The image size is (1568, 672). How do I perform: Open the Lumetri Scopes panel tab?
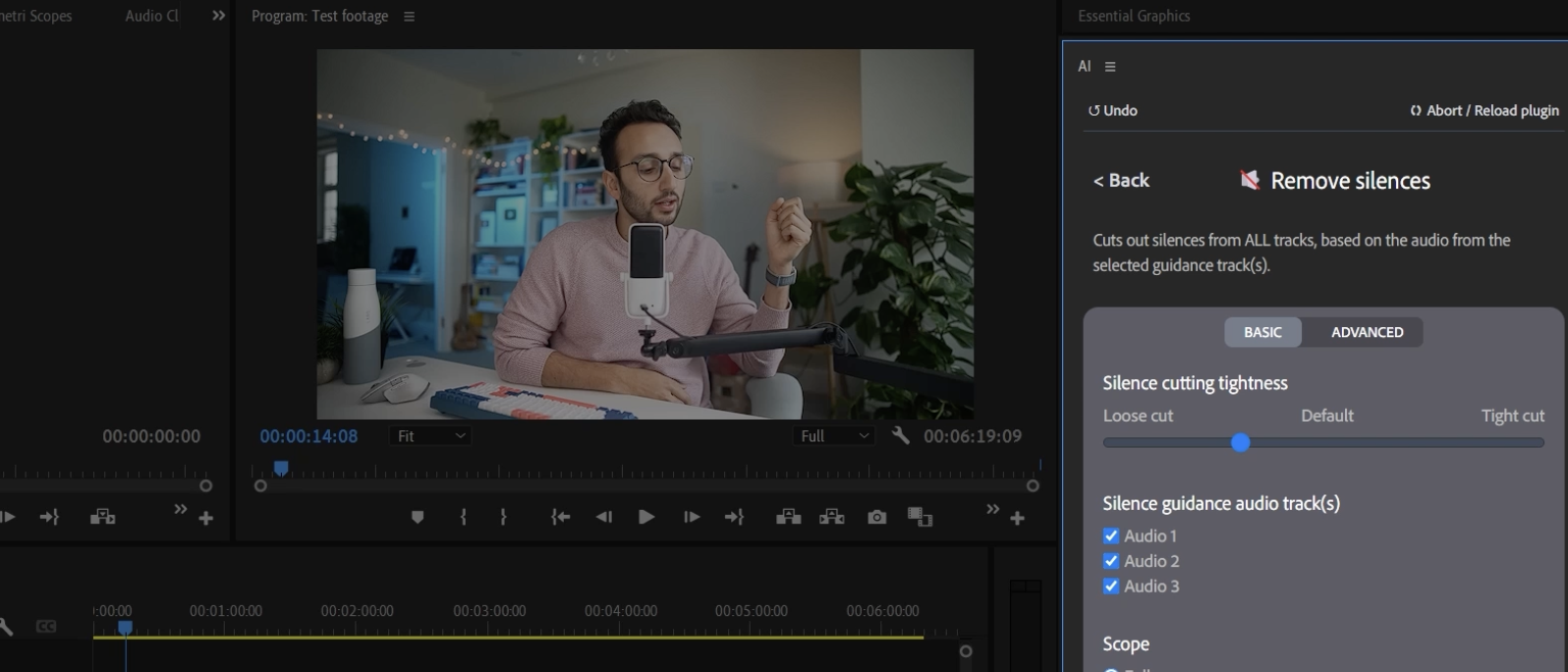(x=36, y=16)
